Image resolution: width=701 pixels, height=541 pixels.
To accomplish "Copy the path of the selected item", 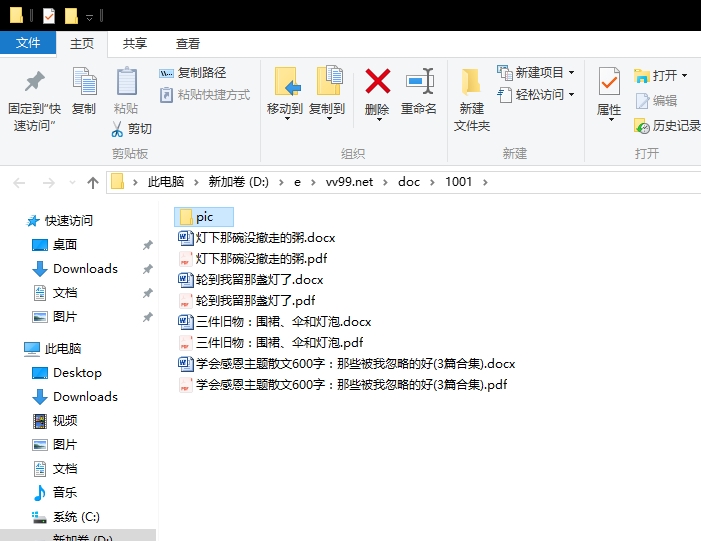I will coord(193,72).
